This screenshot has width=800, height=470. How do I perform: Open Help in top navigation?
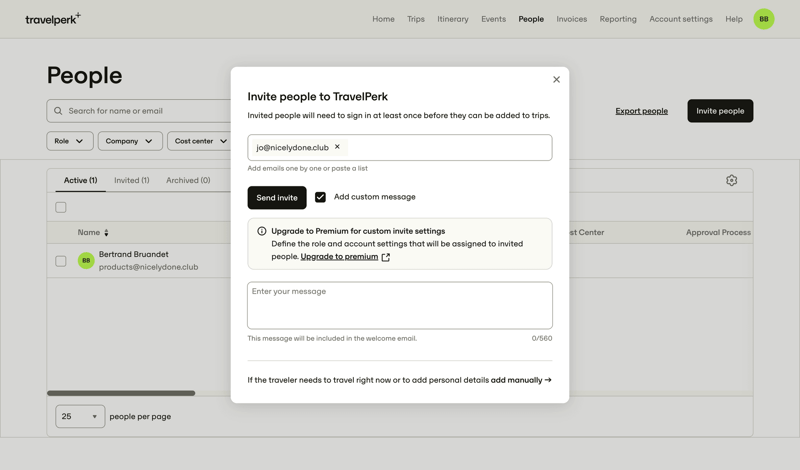734,19
